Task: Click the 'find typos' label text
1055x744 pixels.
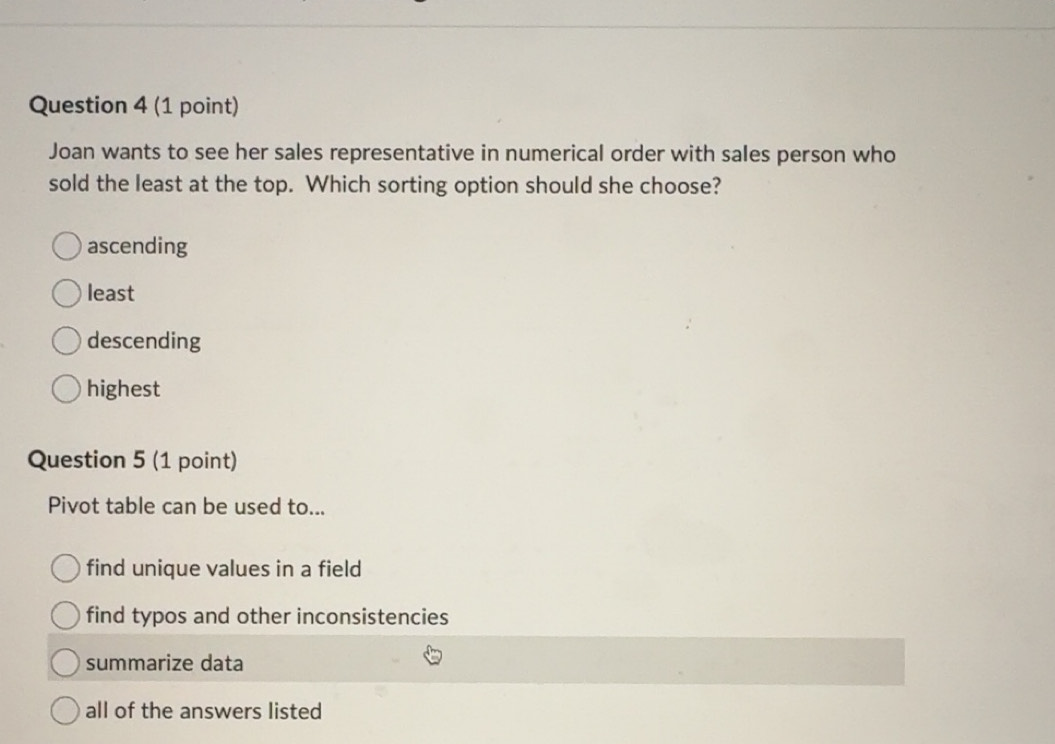Action: (x=267, y=616)
